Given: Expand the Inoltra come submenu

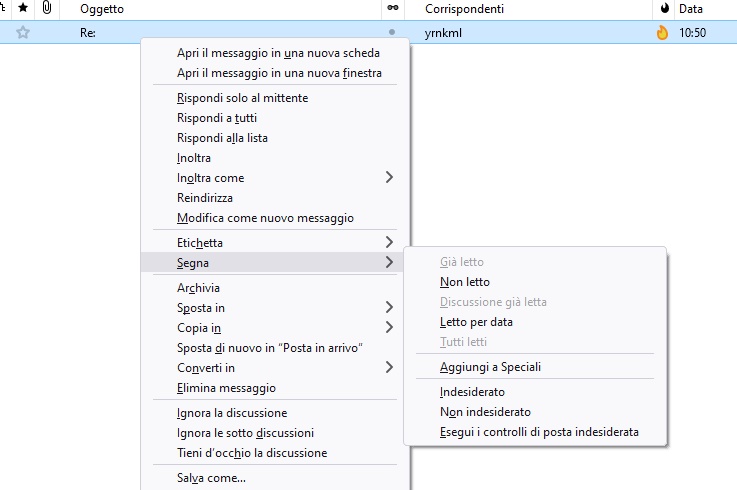Looking at the screenshot, I should coord(275,178).
